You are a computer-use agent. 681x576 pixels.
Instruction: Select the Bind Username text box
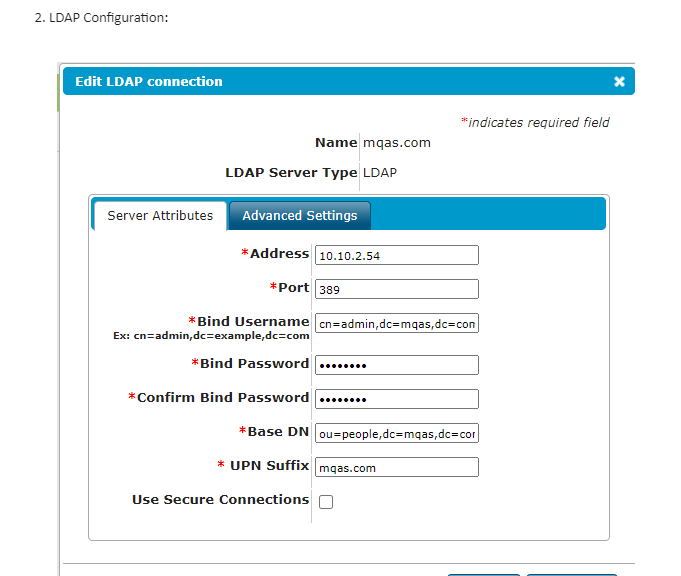(x=397, y=323)
